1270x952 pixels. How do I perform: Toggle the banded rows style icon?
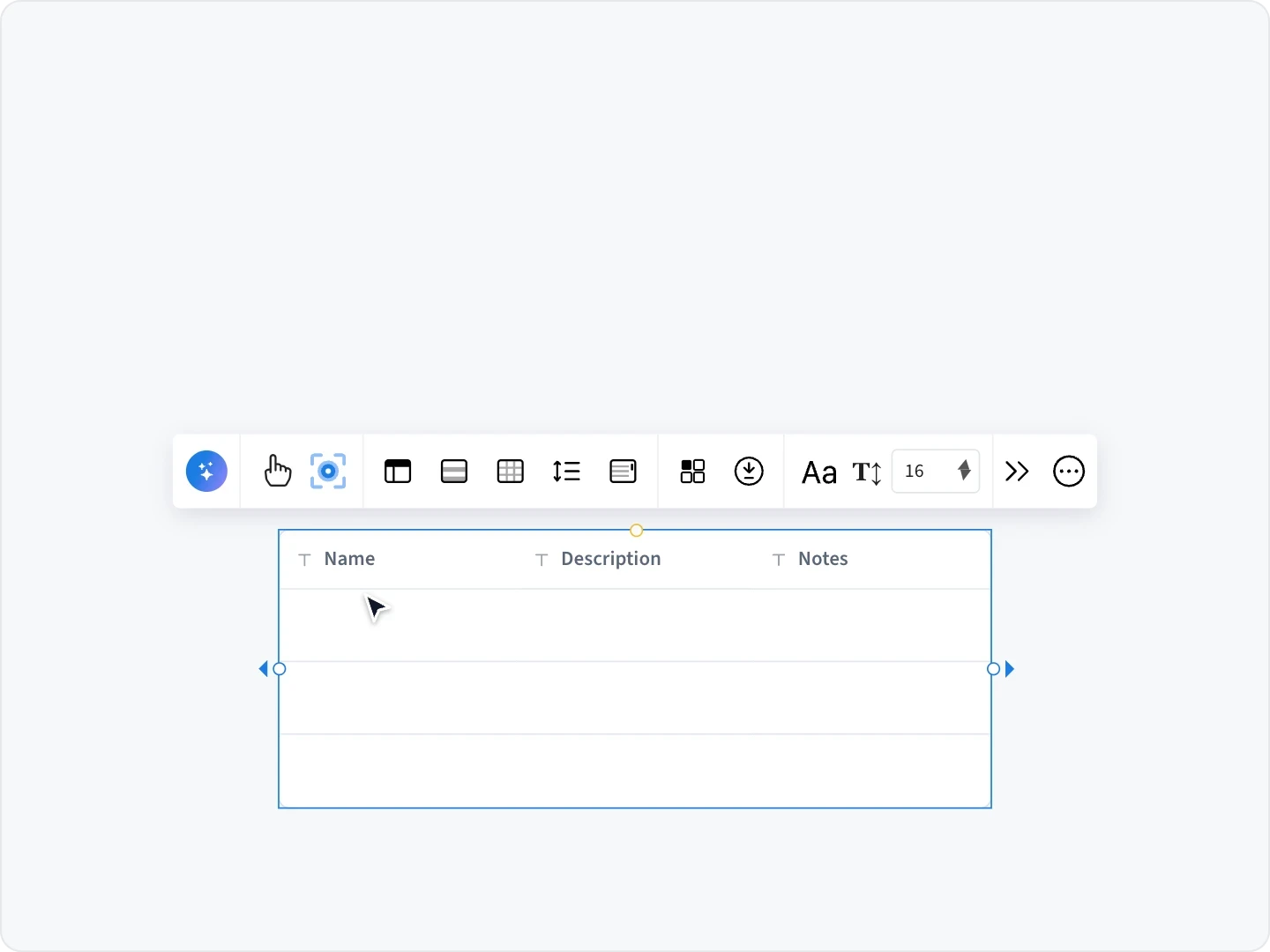click(x=454, y=472)
